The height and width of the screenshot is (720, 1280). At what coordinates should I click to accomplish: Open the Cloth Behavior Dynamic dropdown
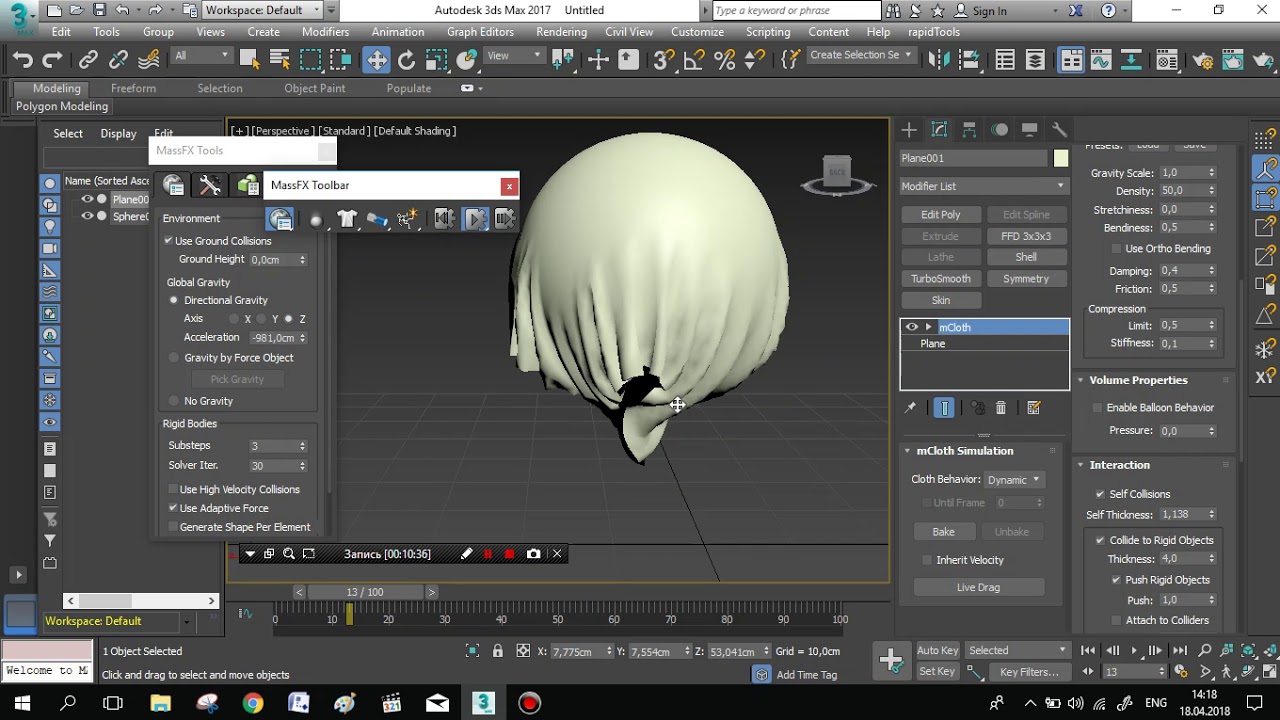(x=1014, y=480)
